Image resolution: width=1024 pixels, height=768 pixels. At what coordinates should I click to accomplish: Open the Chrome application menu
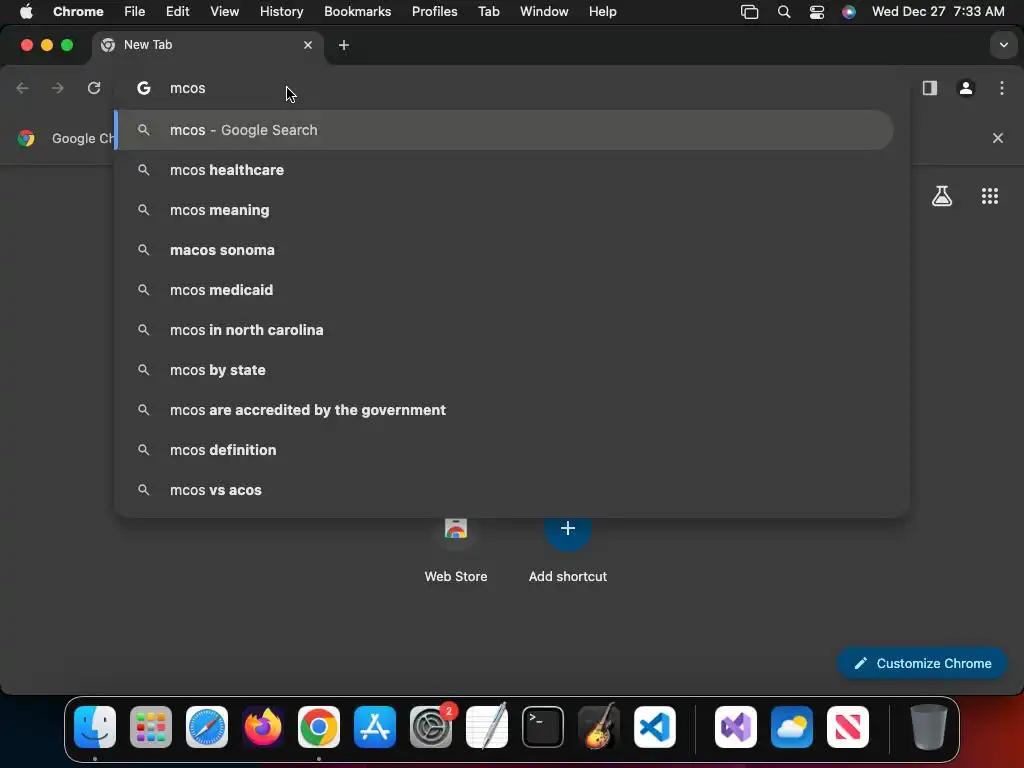click(78, 12)
